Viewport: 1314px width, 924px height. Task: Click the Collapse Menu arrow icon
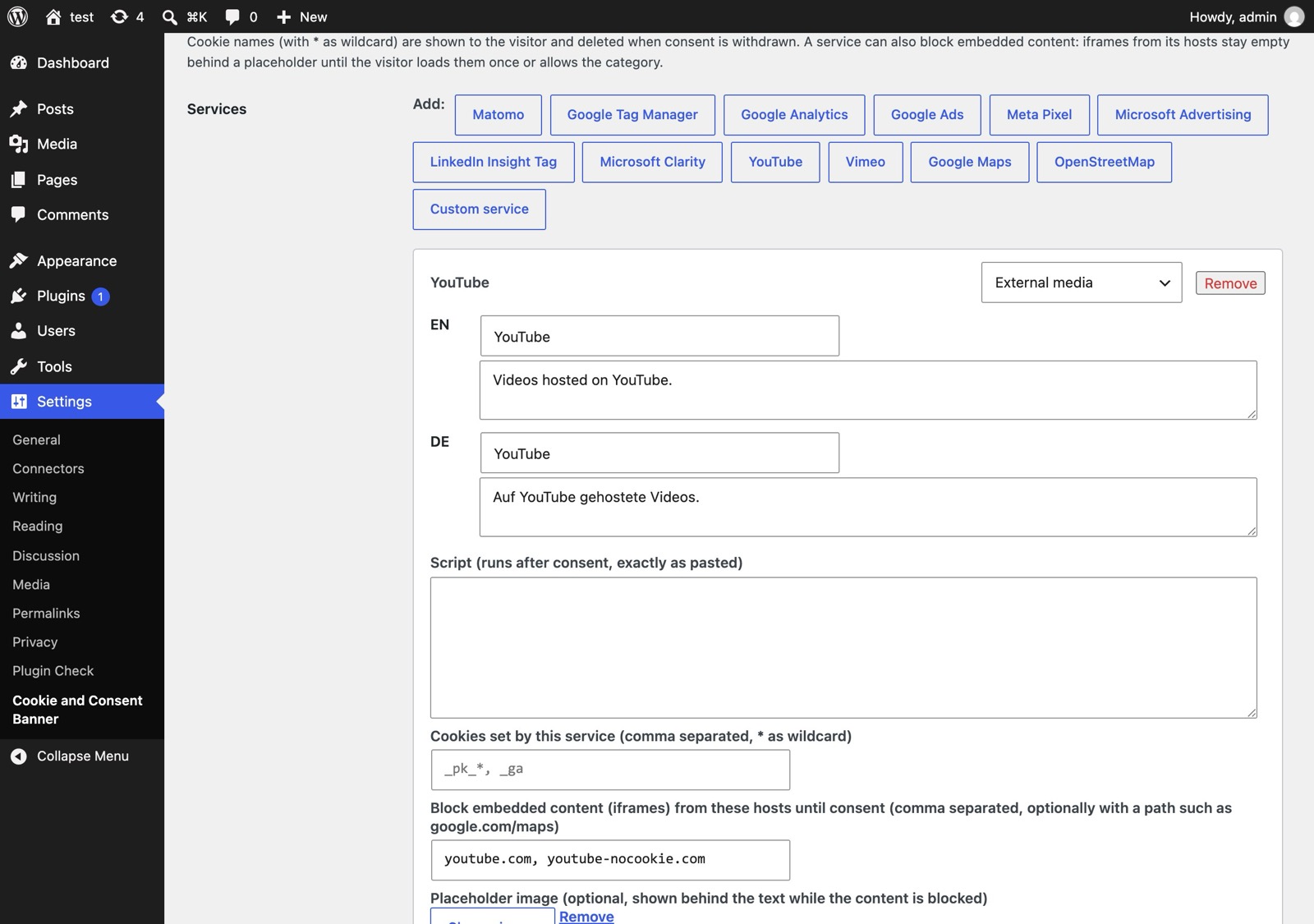19,756
